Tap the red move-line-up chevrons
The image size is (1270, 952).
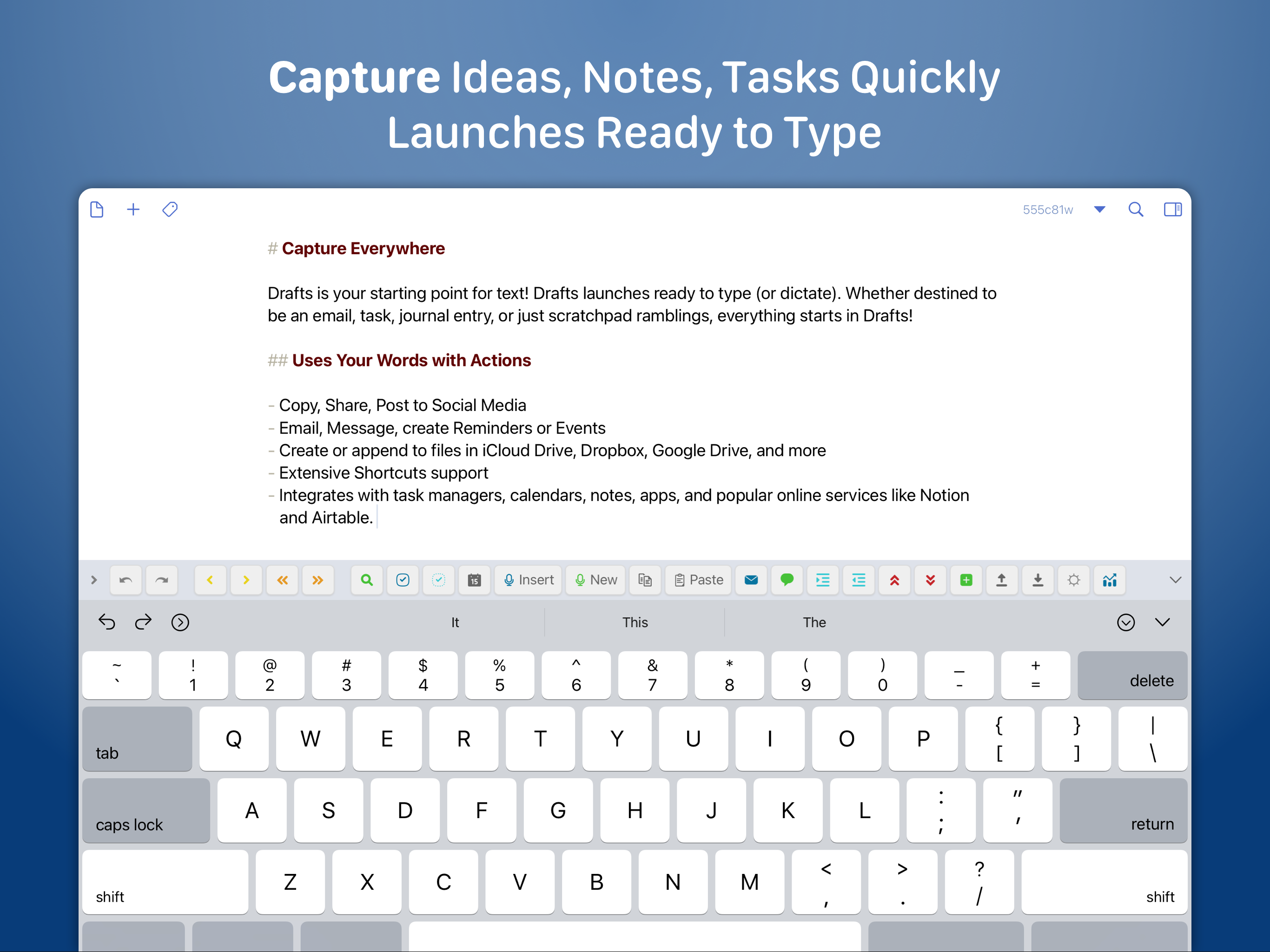(x=894, y=580)
